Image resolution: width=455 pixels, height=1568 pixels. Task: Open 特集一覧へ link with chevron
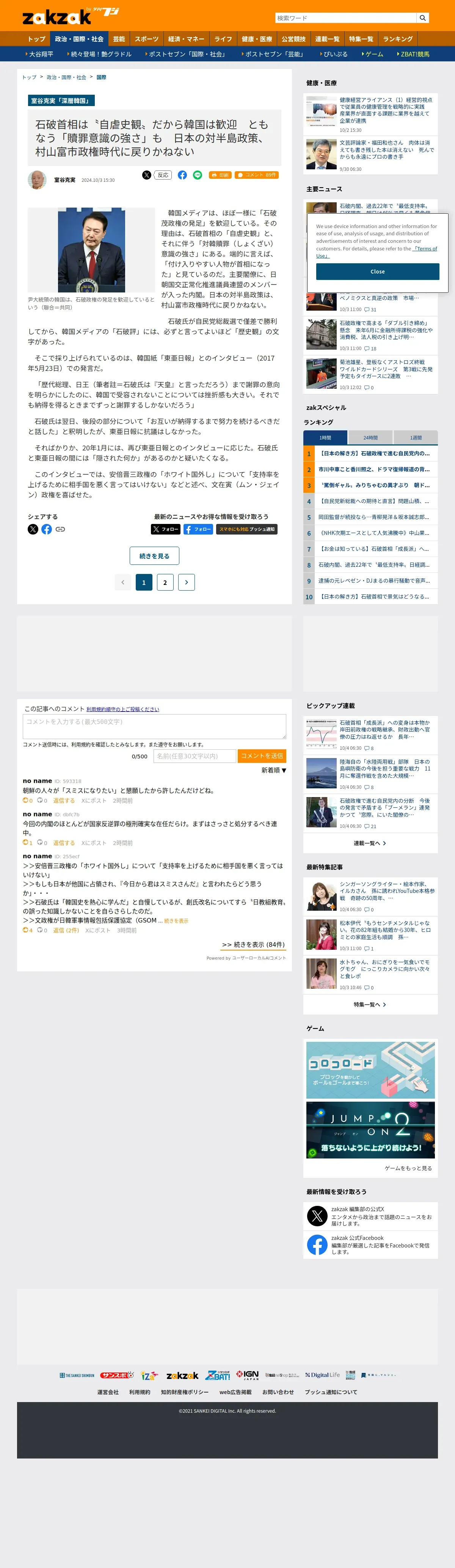coord(370,1004)
